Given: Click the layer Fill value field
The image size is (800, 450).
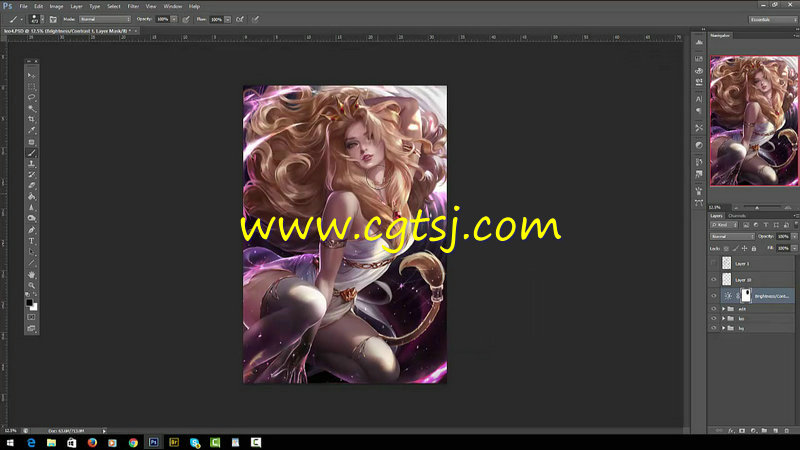Looking at the screenshot, I should tap(783, 248).
